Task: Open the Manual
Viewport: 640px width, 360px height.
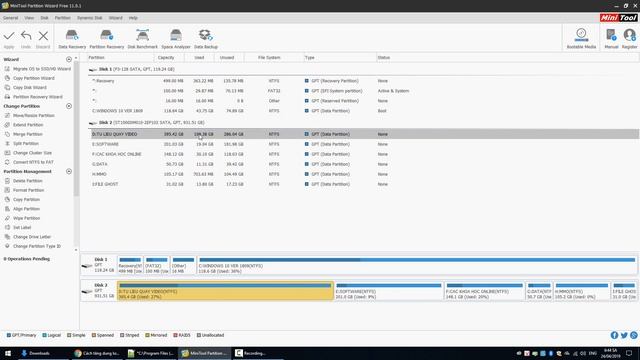Action: (x=611, y=39)
